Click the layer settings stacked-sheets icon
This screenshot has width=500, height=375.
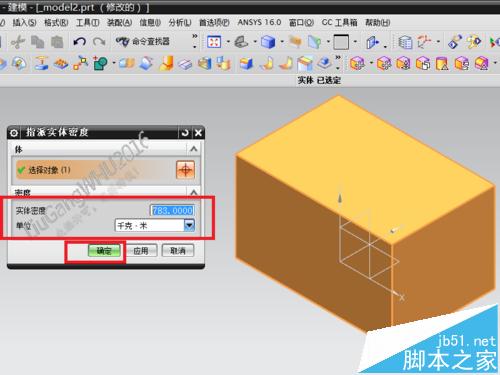click(405, 42)
